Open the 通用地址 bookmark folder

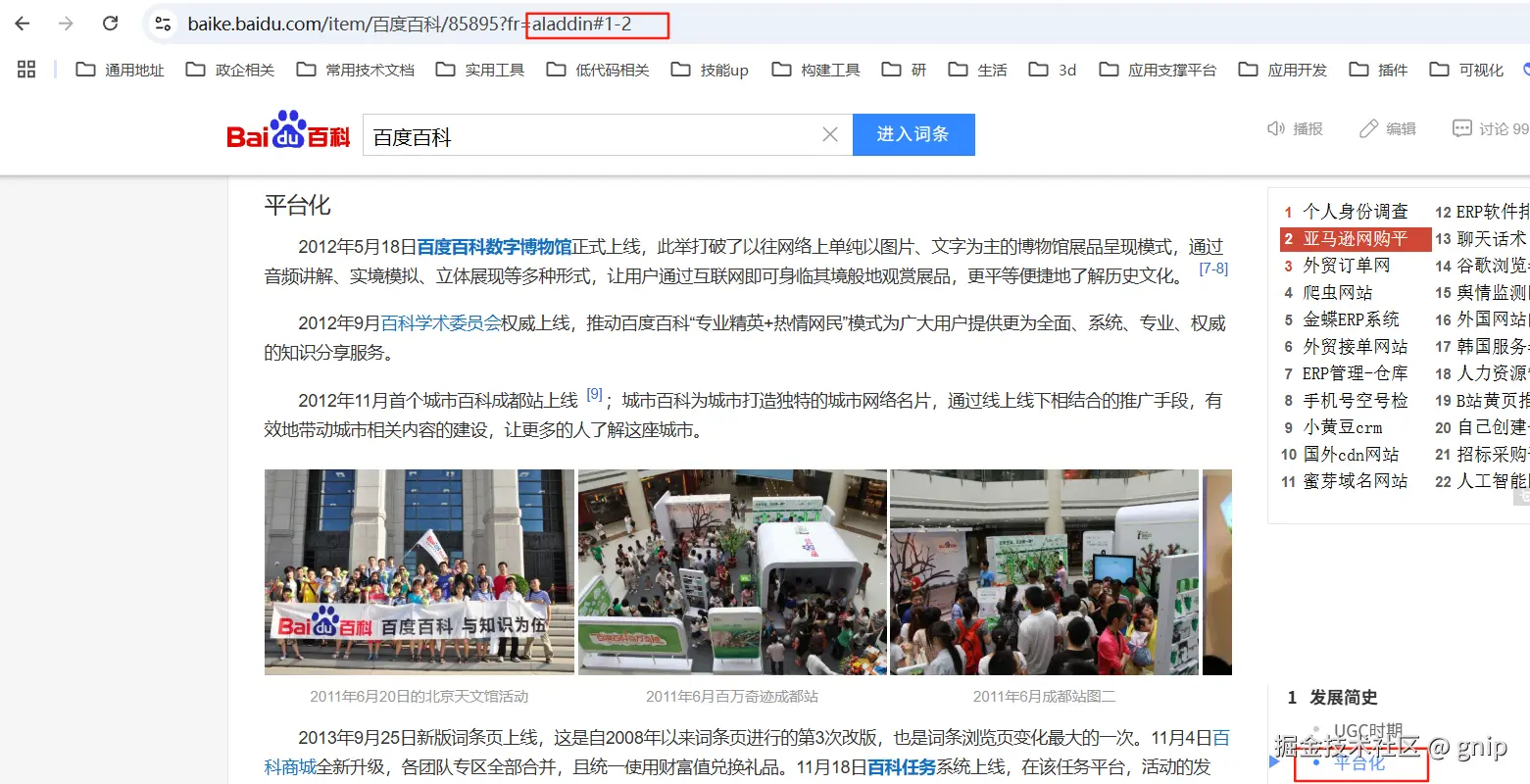pyautogui.click(x=121, y=70)
